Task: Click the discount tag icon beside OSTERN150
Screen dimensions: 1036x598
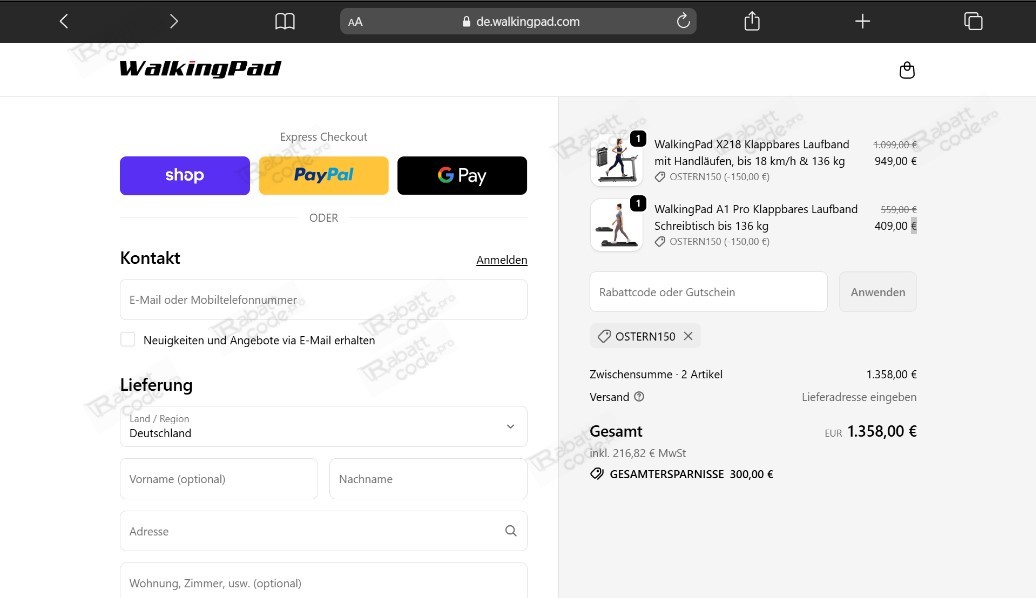Action: tap(603, 337)
